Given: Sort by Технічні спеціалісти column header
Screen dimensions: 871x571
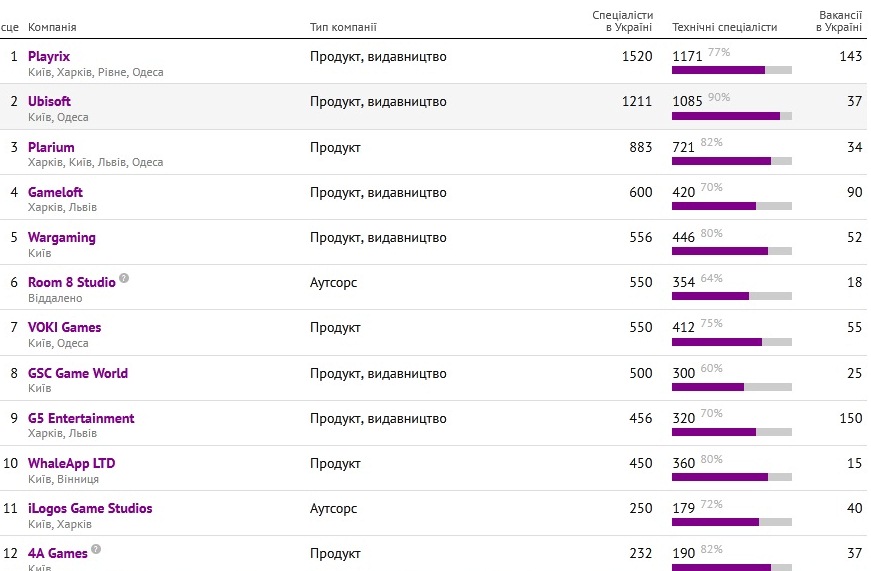Looking at the screenshot, I should (x=724, y=27).
